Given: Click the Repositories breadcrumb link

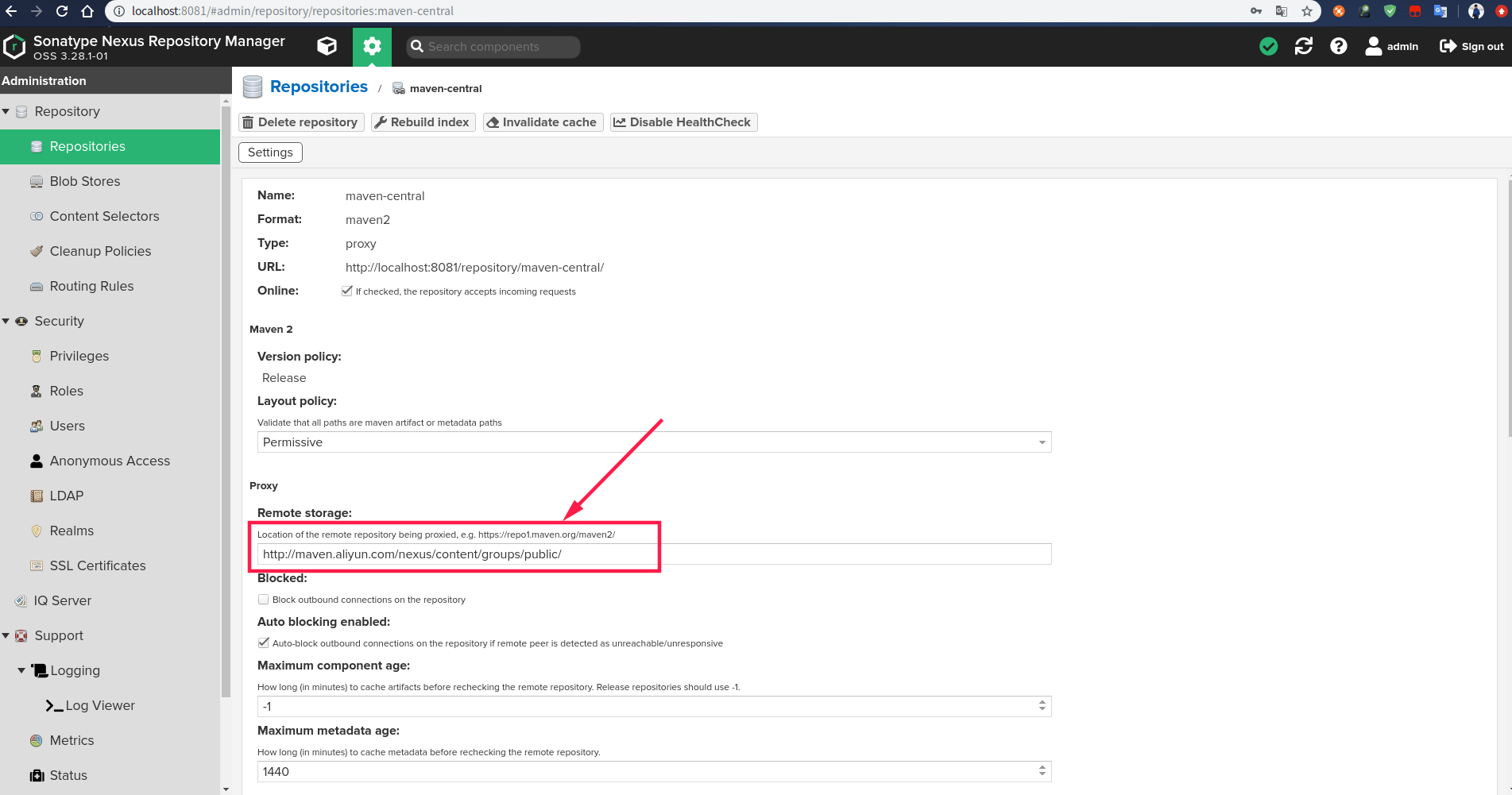Looking at the screenshot, I should point(319,87).
